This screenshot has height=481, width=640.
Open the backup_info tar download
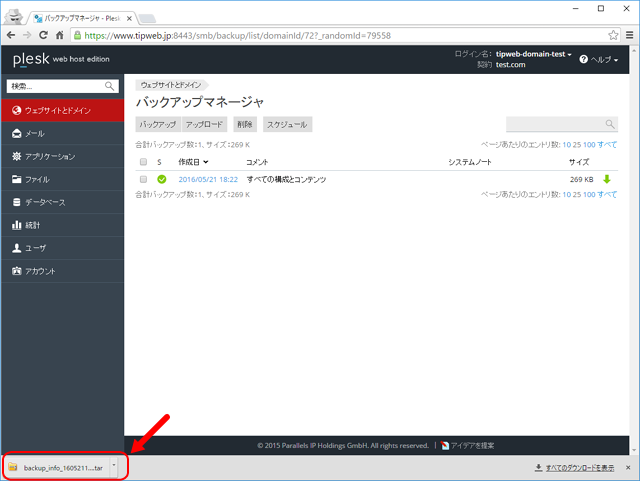(x=63, y=468)
